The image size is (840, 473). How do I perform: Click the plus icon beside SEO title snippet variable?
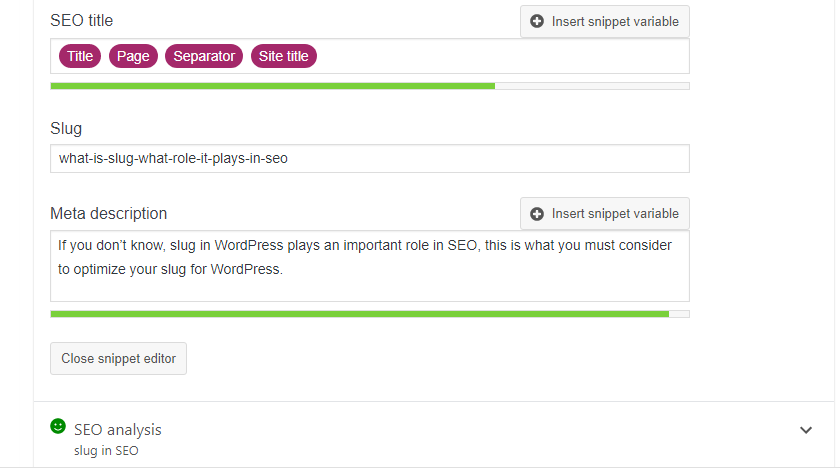[537, 21]
